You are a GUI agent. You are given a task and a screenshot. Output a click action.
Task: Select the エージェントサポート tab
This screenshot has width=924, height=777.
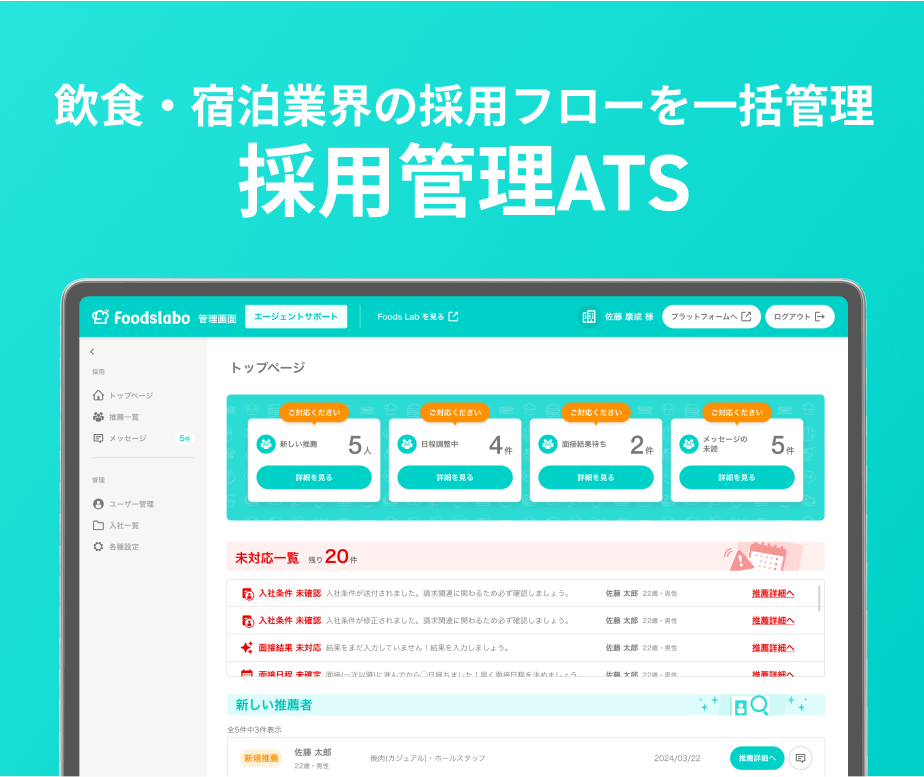[296, 316]
